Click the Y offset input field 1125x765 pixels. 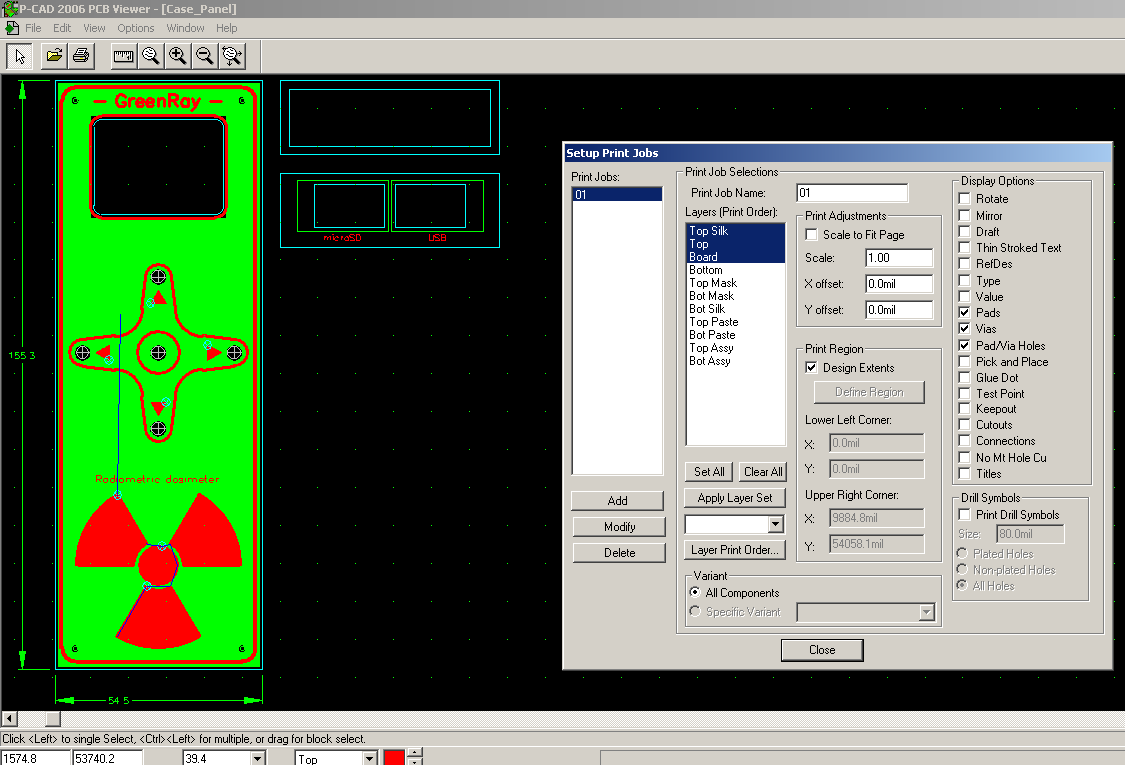(x=899, y=309)
